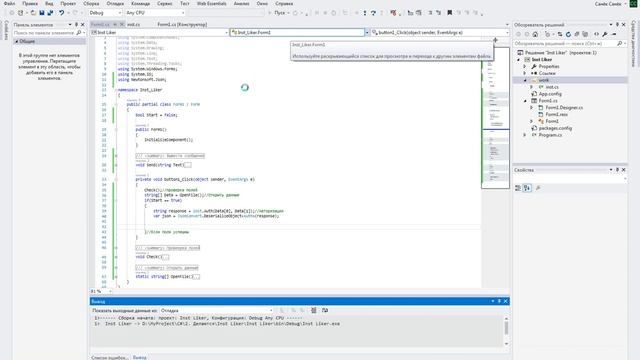Image resolution: width=640 pixels, height=360 pixels.
Task: Open the Web Essentials menu
Action: (x=211, y=3)
